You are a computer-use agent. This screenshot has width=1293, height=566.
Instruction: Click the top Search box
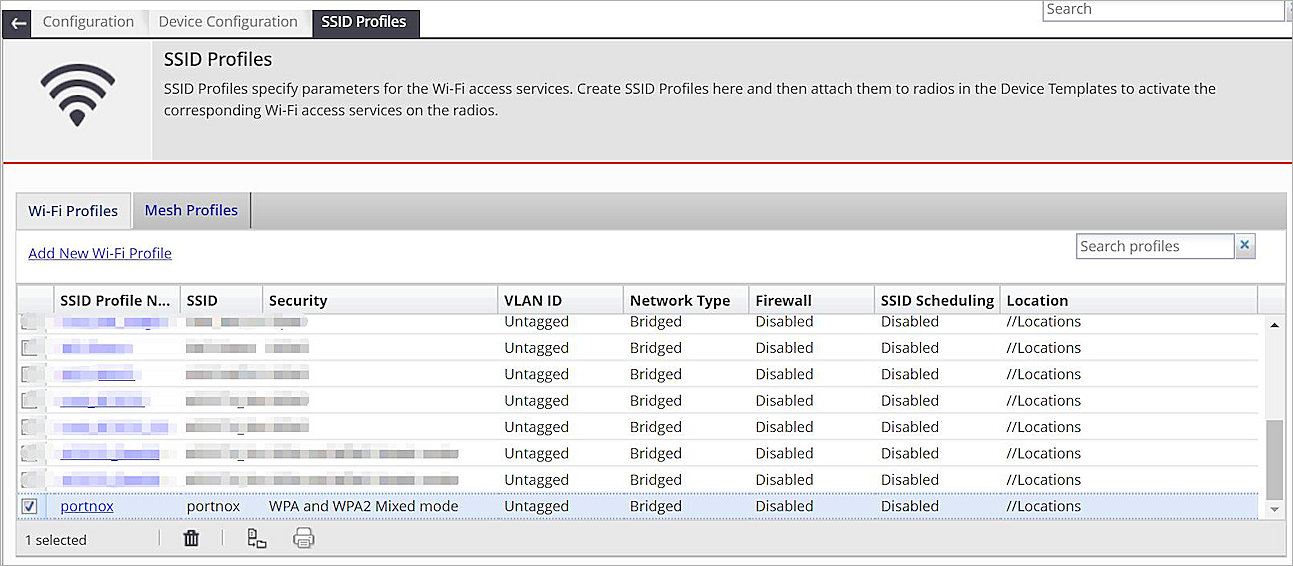[x=1162, y=10]
